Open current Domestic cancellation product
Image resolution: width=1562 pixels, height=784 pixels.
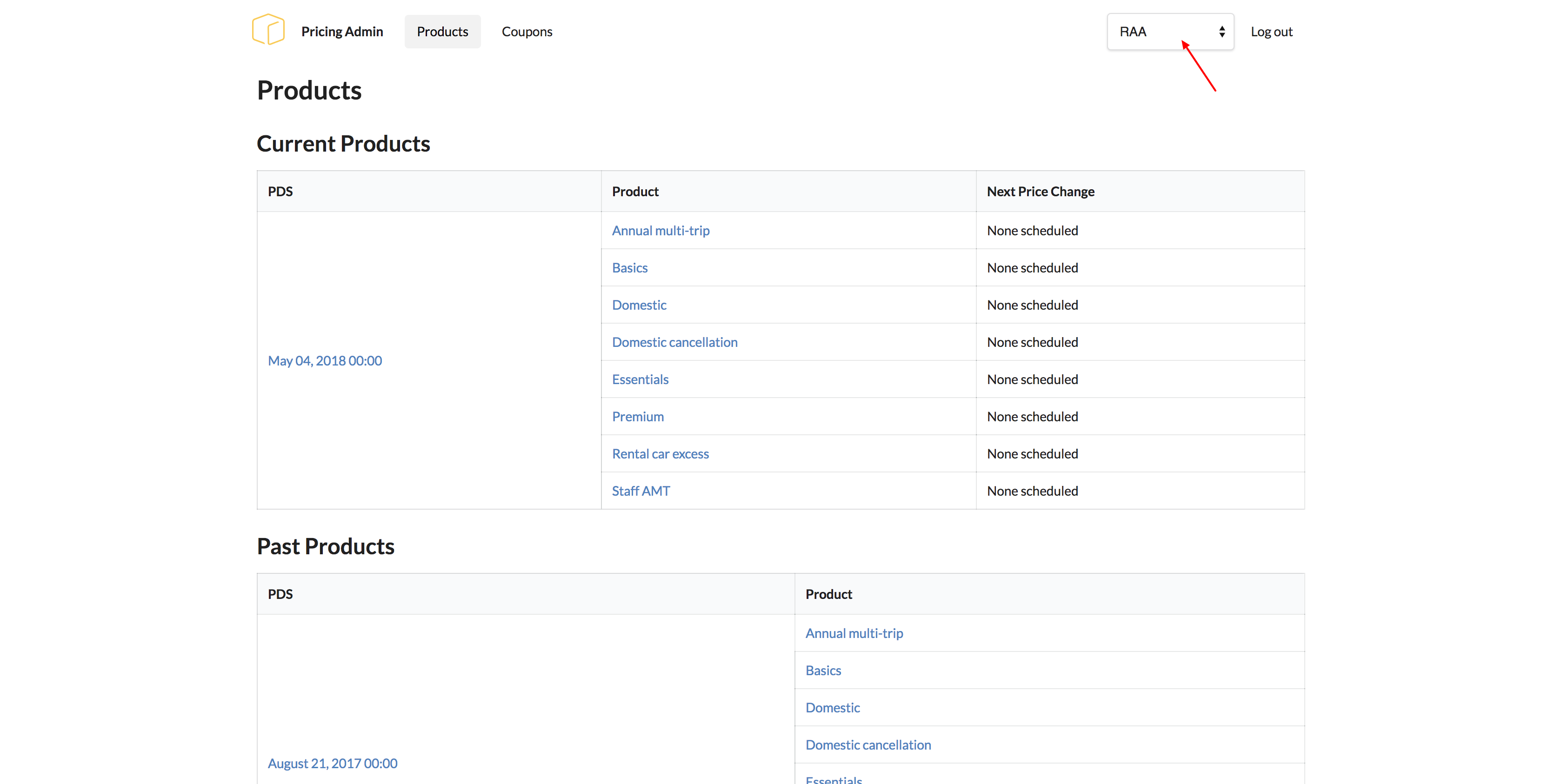674,342
